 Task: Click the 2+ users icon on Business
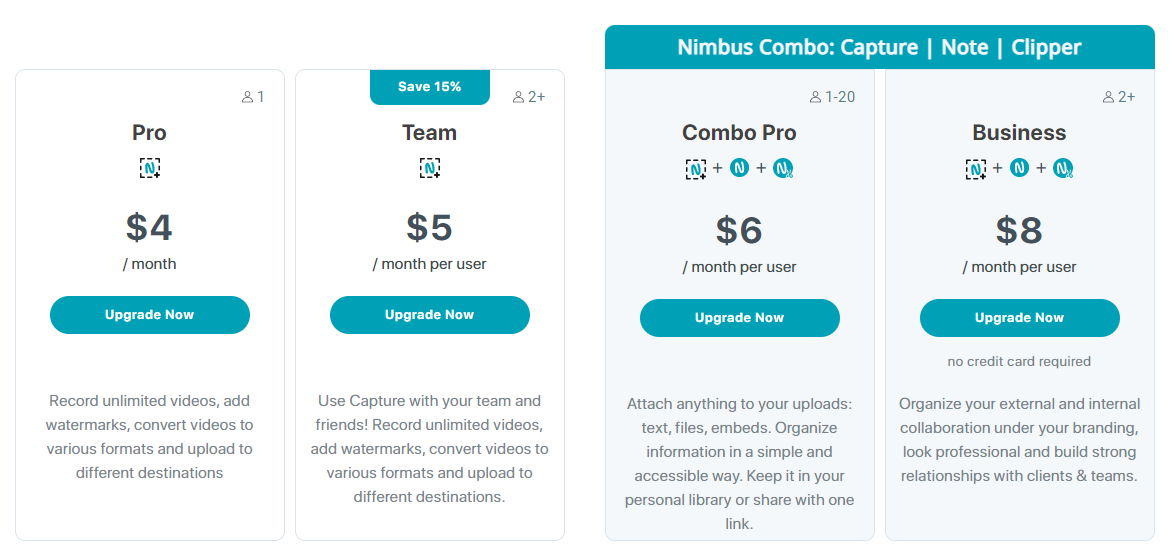click(x=1109, y=97)
